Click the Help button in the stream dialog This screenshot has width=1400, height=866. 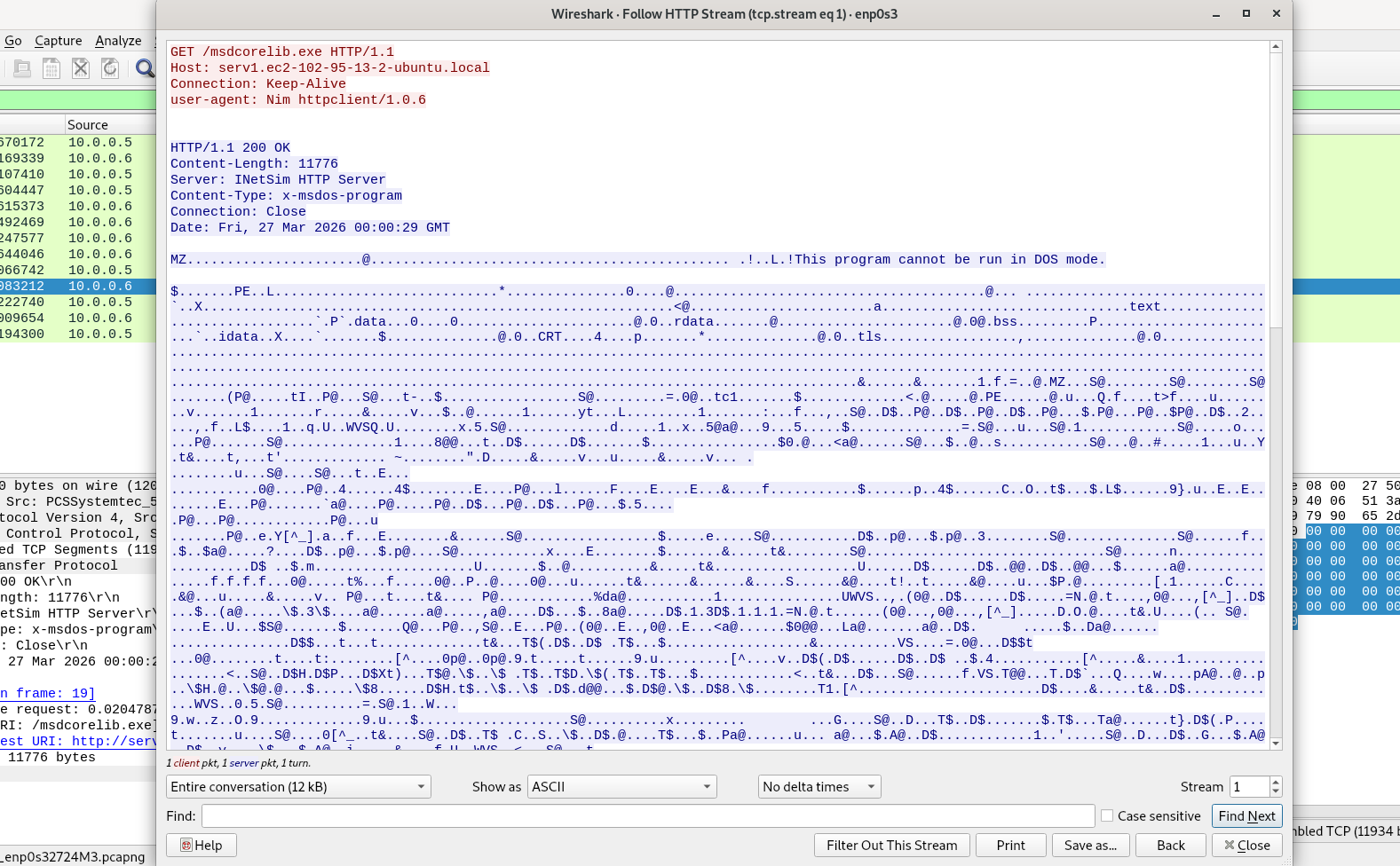tap(202, 845)
